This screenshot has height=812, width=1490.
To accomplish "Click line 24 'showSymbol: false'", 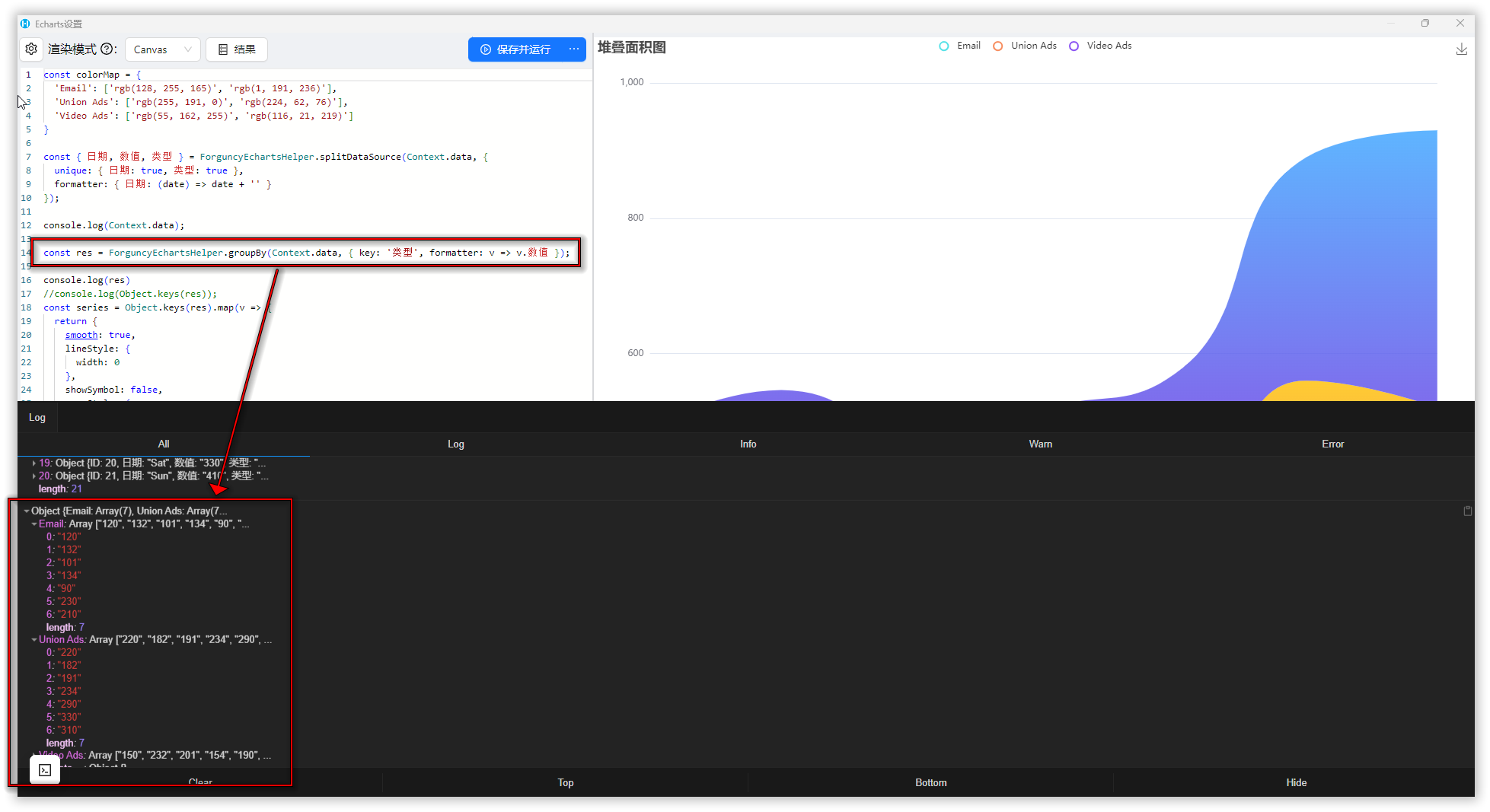I will click(113, 390).
